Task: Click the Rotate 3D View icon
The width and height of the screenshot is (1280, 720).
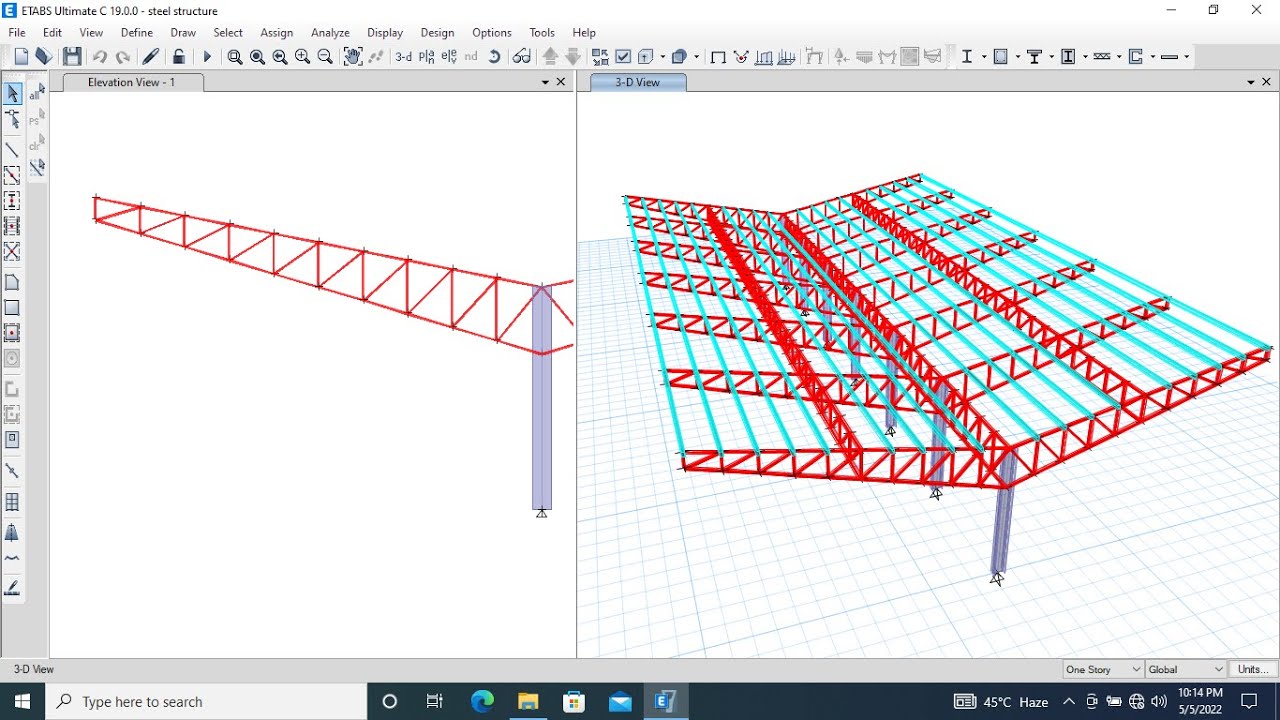Action: pyautogui.click(x=494, y=57)
